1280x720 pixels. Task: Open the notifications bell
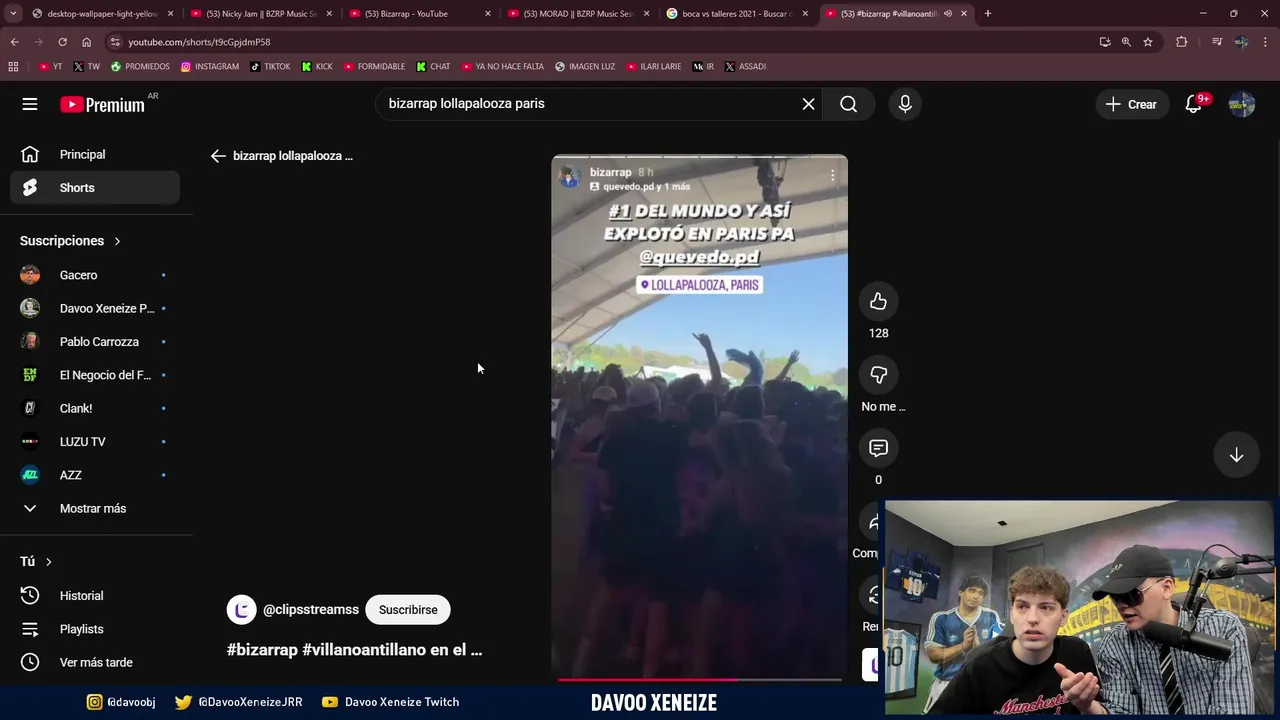(1193, 104)
